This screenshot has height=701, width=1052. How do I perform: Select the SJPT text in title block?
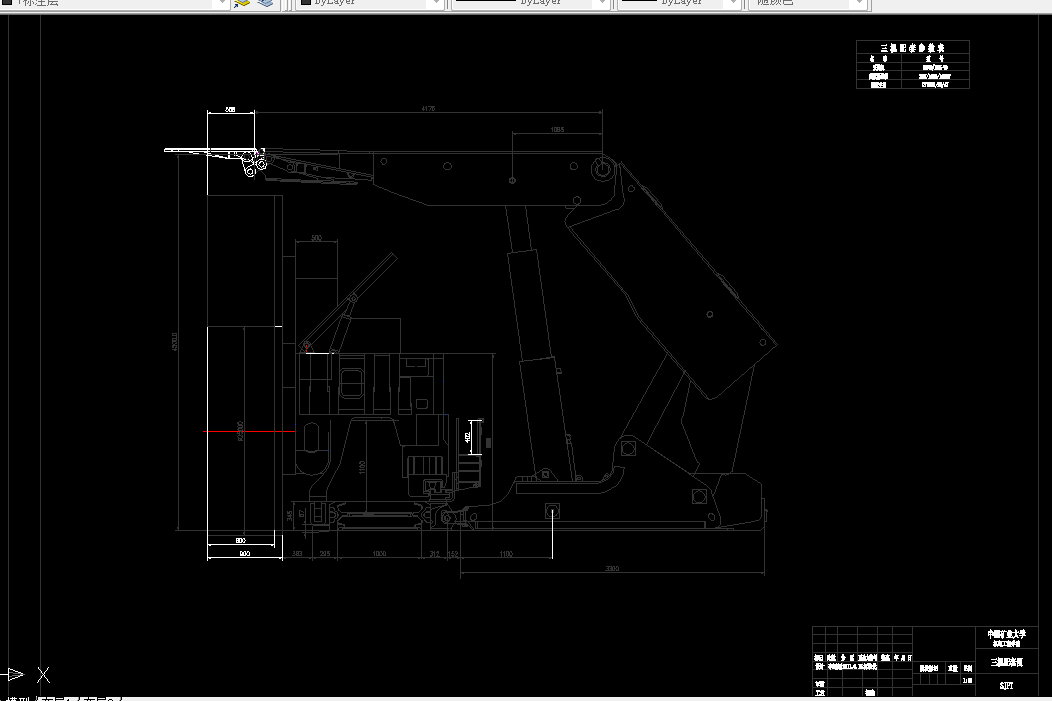pyautogui.click(x=1006, y=686)
